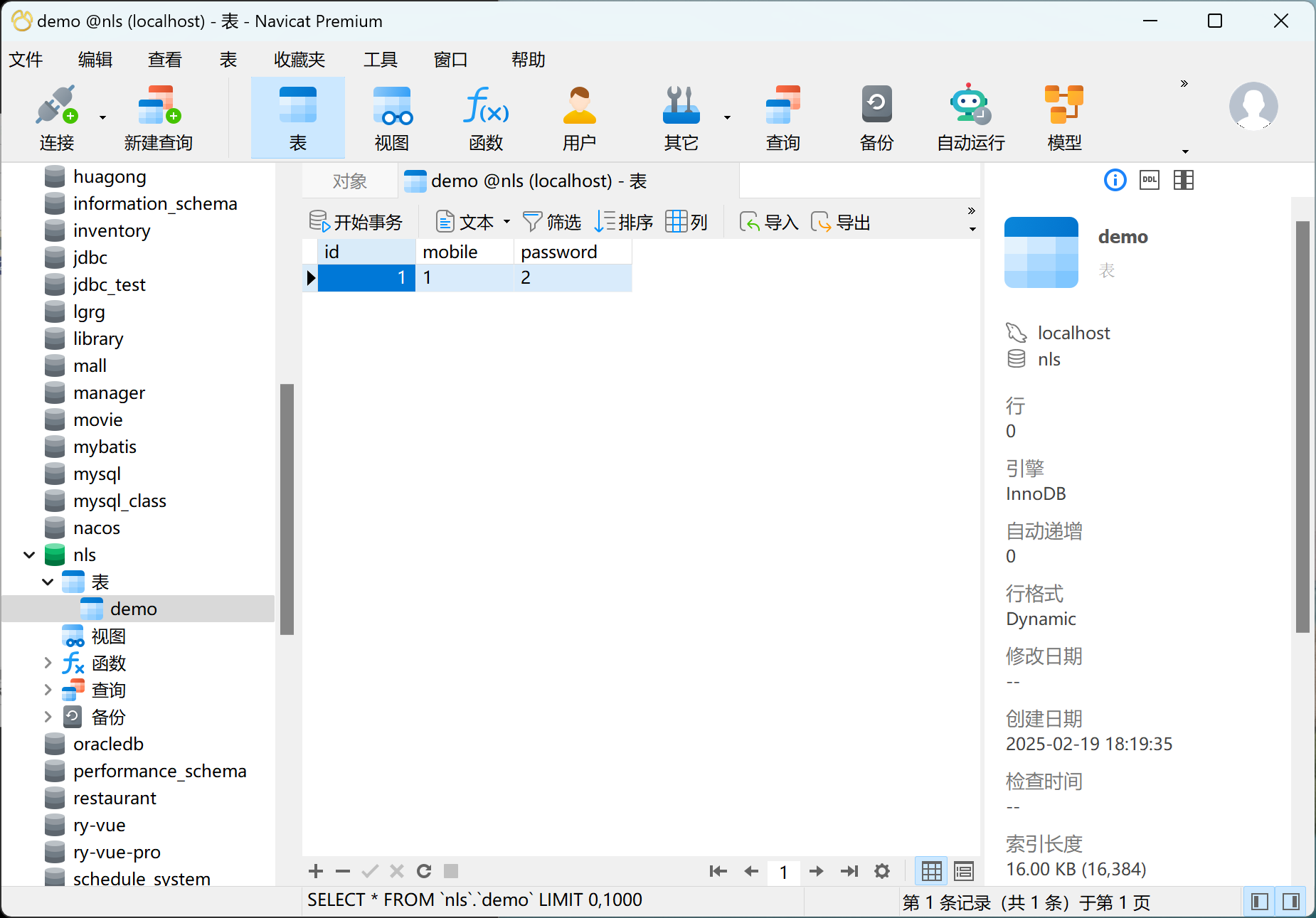Switch to the 对象 tab
Viewport: 1316px width, 918px height.
click(349, 181)
